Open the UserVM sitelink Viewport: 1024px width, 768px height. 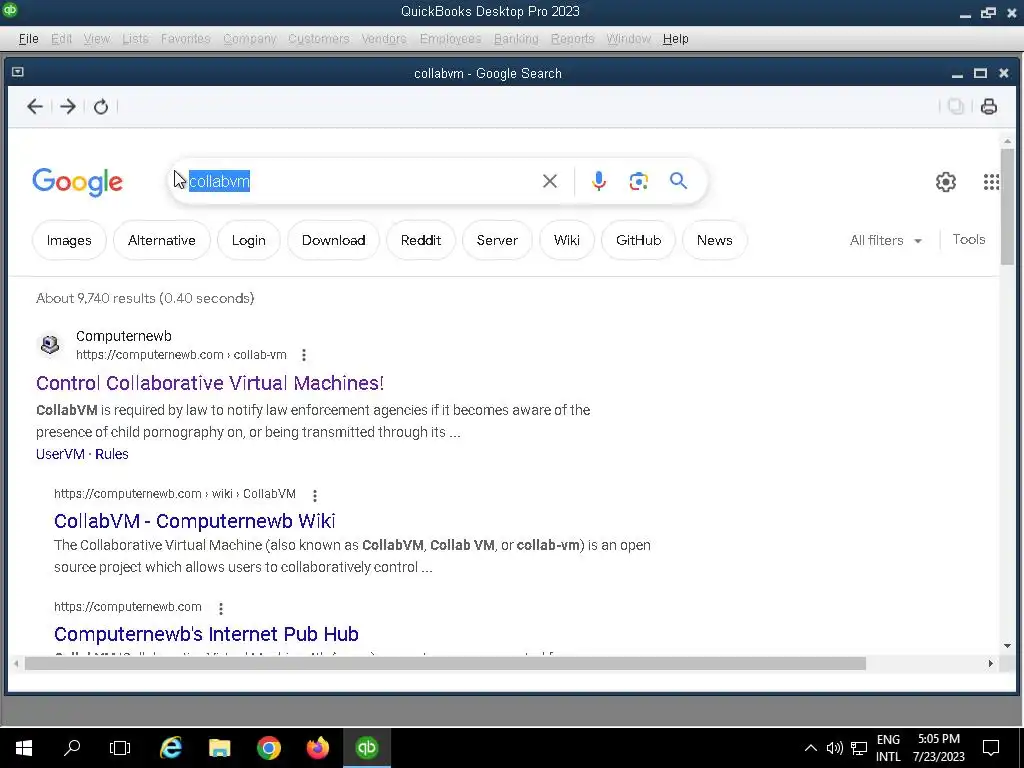click(x=60, y=454)
